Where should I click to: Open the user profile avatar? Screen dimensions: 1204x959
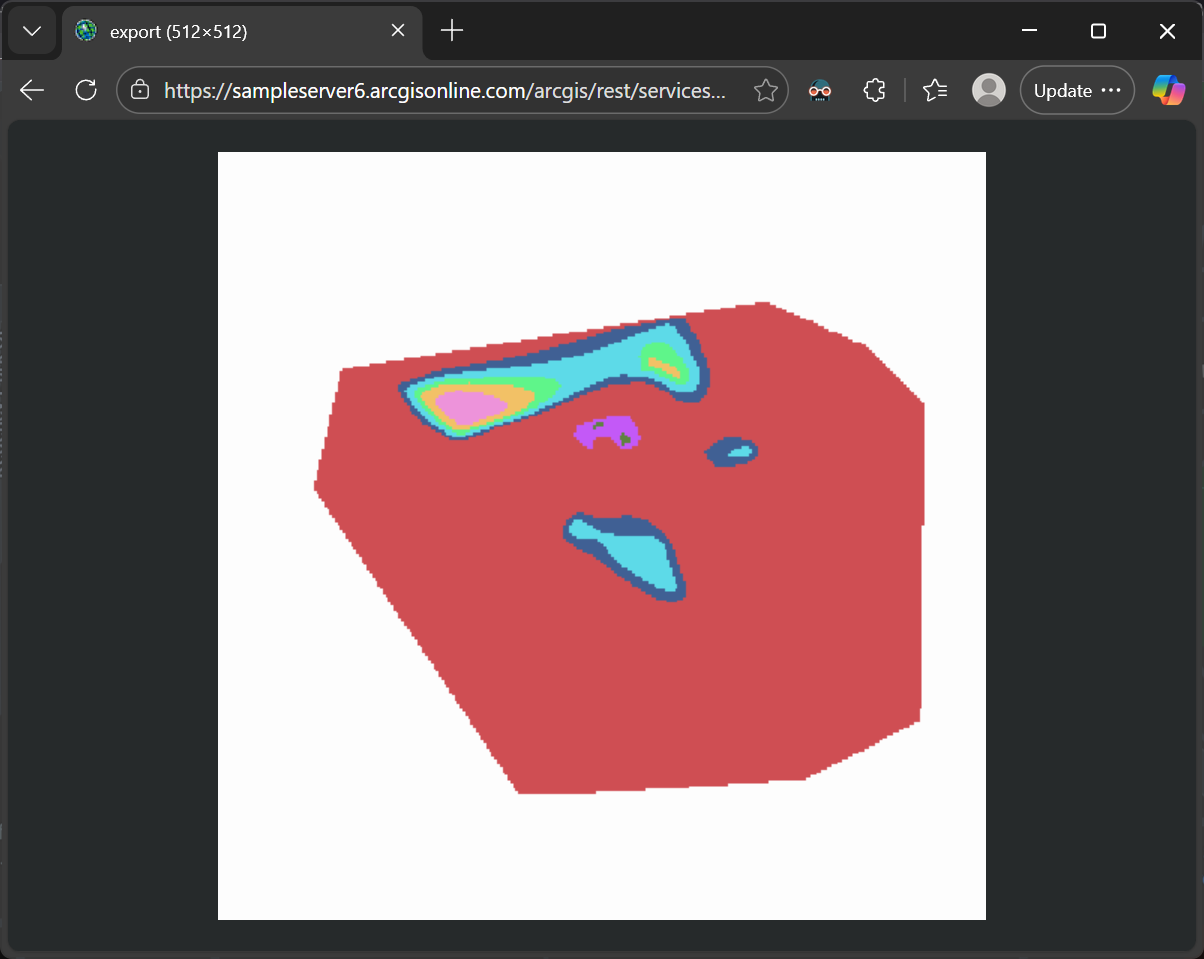coord(989,91)
